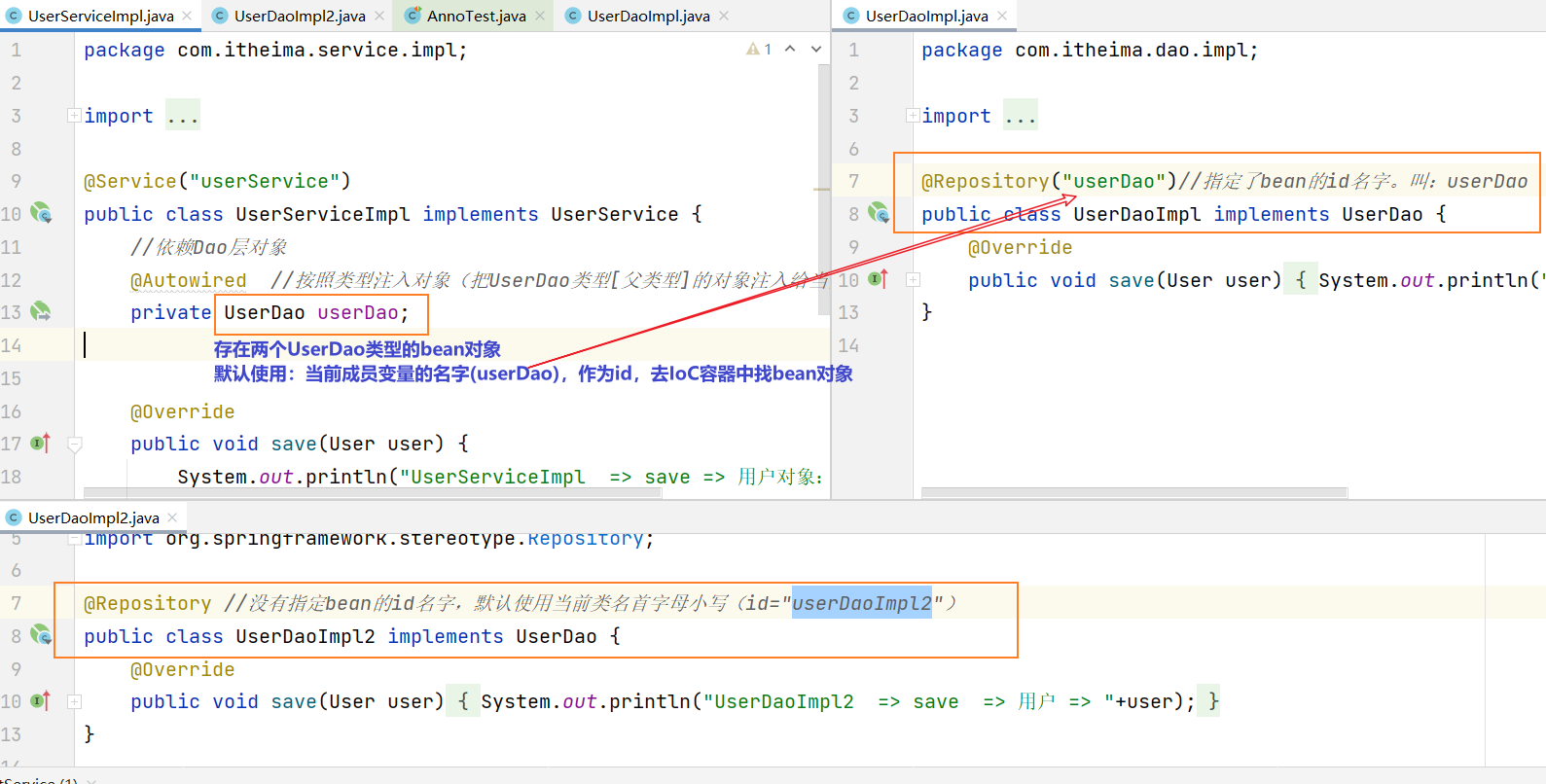Click the warning indicator showing 1 problem

759,49
